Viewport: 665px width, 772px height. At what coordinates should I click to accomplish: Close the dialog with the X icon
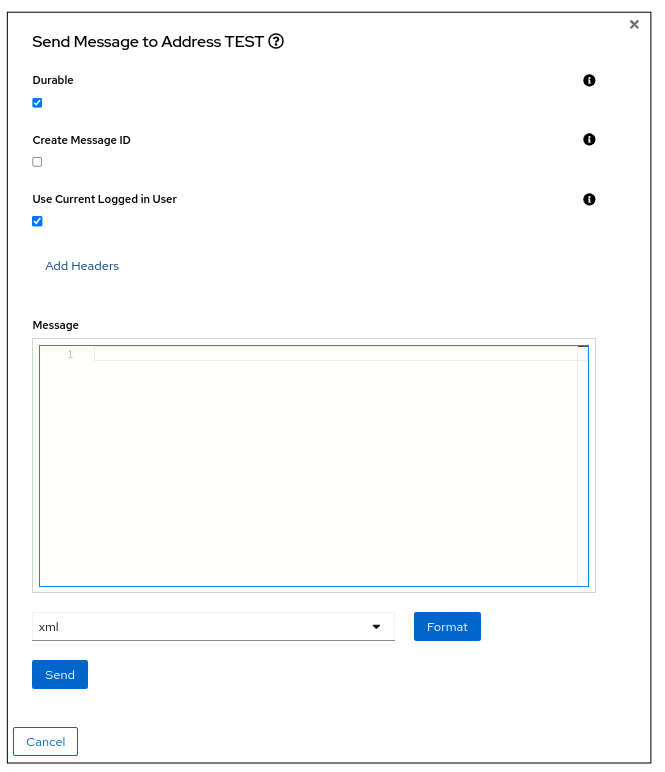[x=634, y=25]
